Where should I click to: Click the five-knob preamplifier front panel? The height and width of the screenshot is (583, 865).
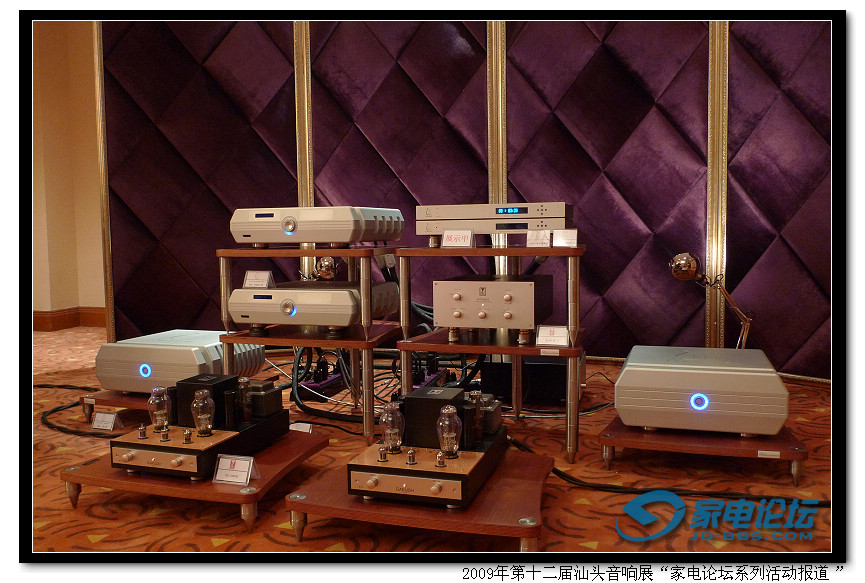[x=484, y=303]
